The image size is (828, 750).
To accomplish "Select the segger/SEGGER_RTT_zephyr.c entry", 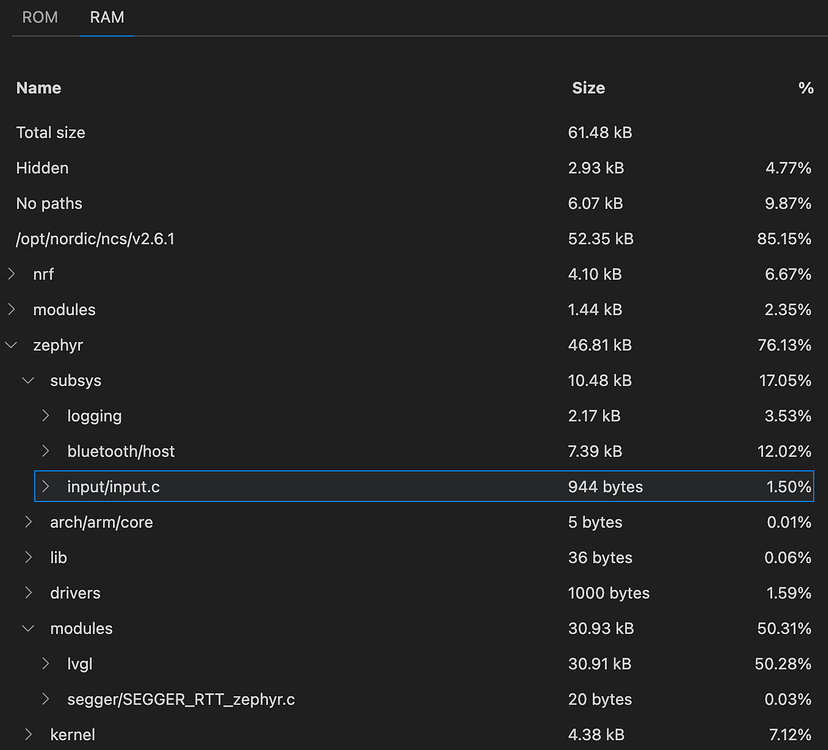I will pyautogui.click(x=181, y=699).
